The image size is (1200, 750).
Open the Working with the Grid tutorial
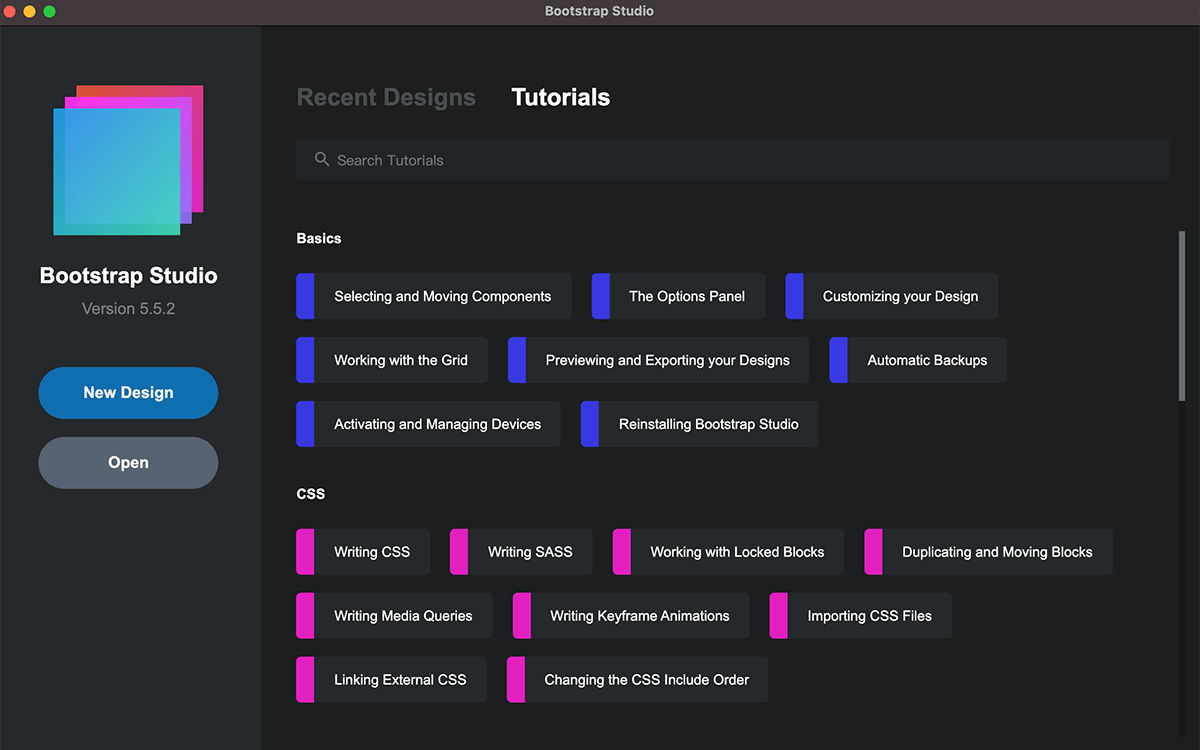point(392,360)
